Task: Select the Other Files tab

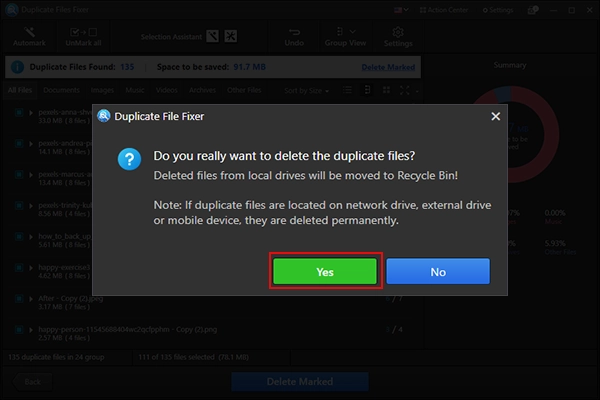Action: pos(244,90)
